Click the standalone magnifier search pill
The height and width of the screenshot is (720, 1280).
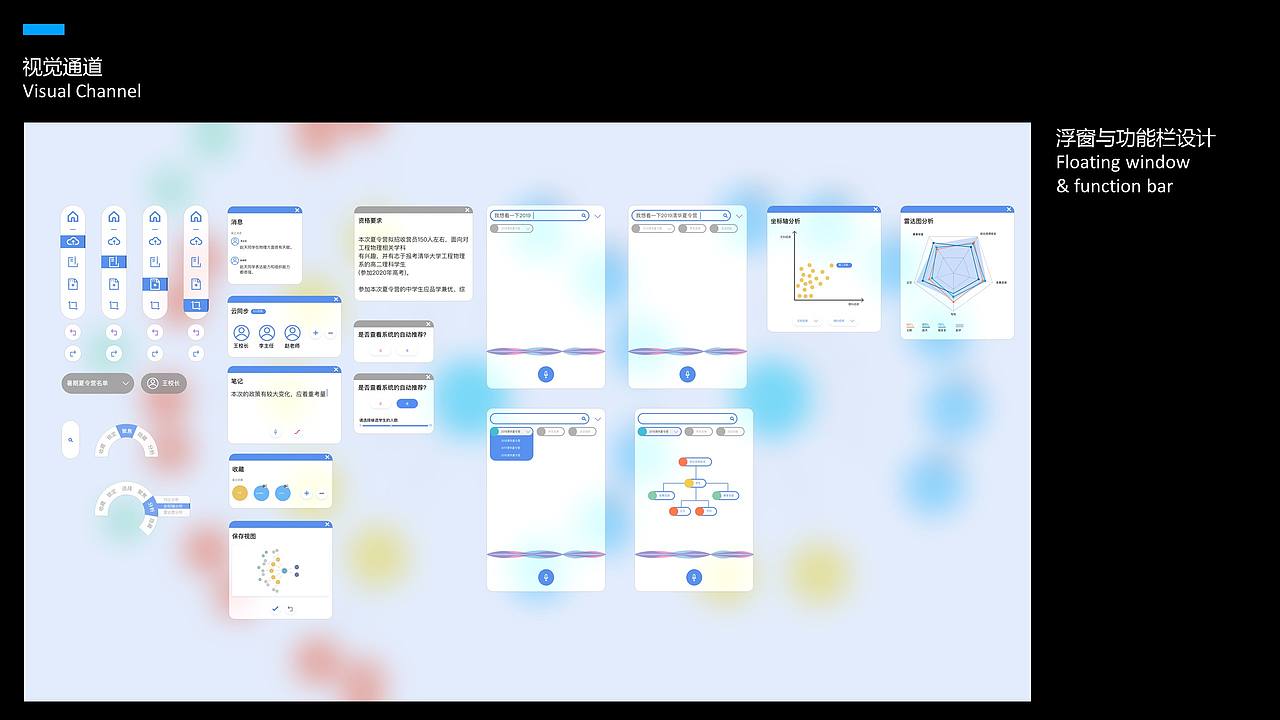click(70, 440)
